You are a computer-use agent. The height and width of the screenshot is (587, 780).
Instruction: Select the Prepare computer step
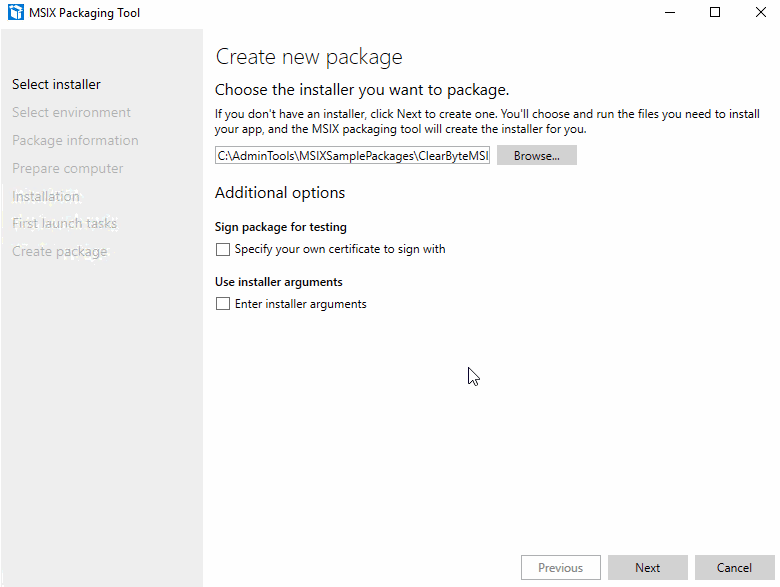coord(68,168)
